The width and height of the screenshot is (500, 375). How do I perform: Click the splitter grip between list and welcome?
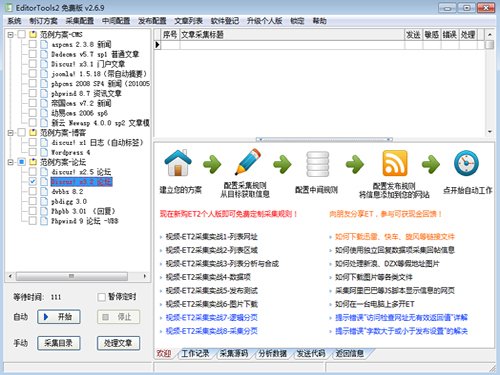tap(324, 139)
